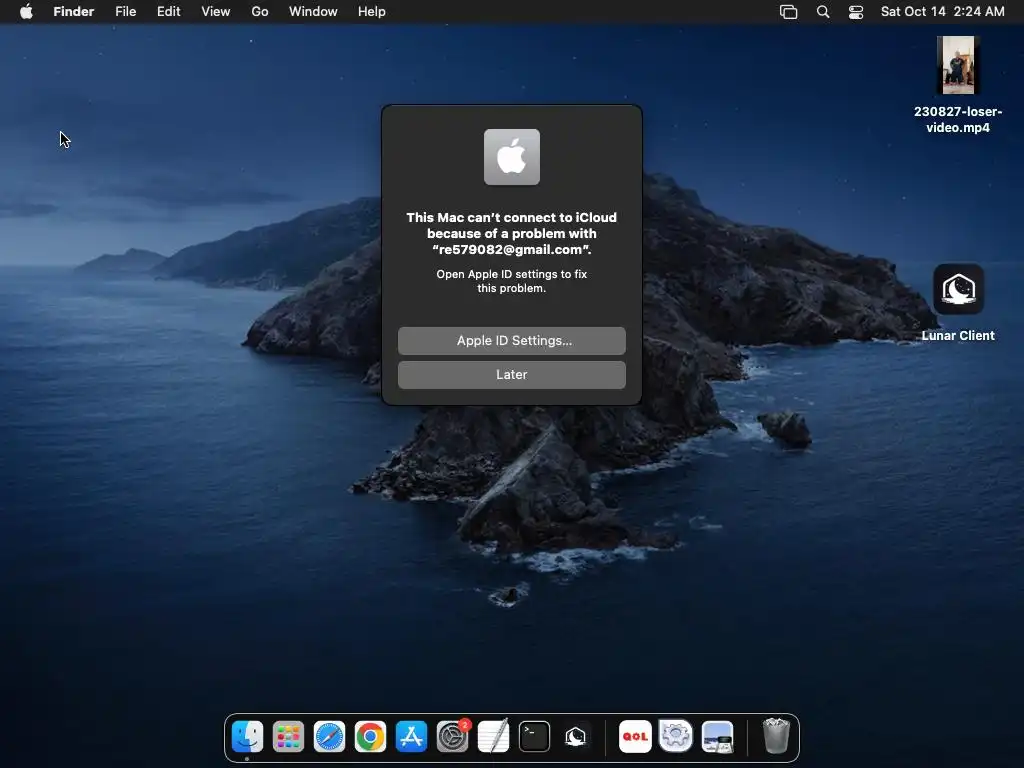Open TextEdit in the Dock
Image resolution: width=1024 pixels, height=768 pixels.
[493, 737]
